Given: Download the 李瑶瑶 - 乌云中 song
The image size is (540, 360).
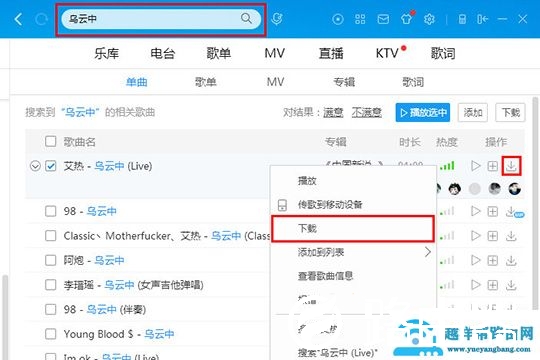Looking at the screenshot, I should (x=511, y=285).
